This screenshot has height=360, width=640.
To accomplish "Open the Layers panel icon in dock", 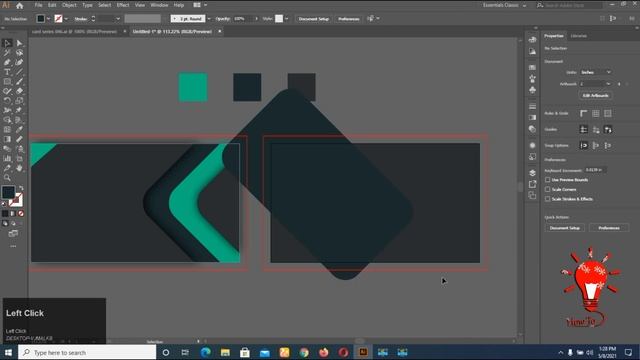I will pyautogui.click(x=532, y=173).
